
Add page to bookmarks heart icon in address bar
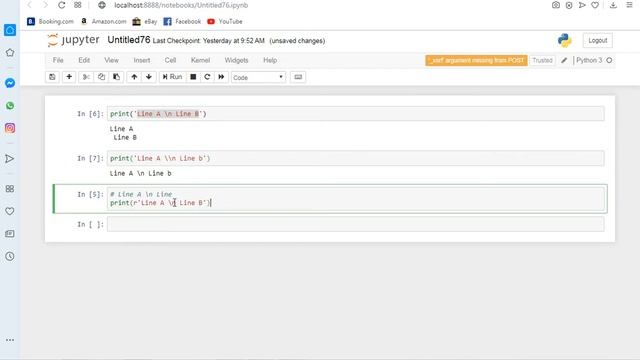595,5
